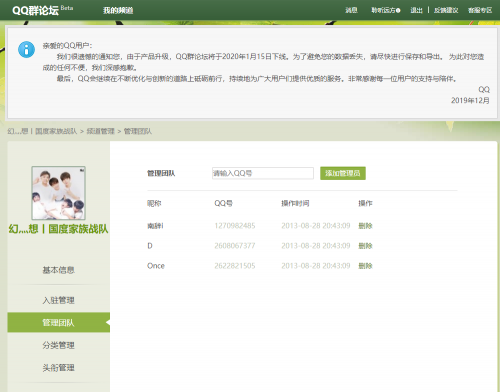
Task: Delete the admin named Once
Action: tap(365, 266)
